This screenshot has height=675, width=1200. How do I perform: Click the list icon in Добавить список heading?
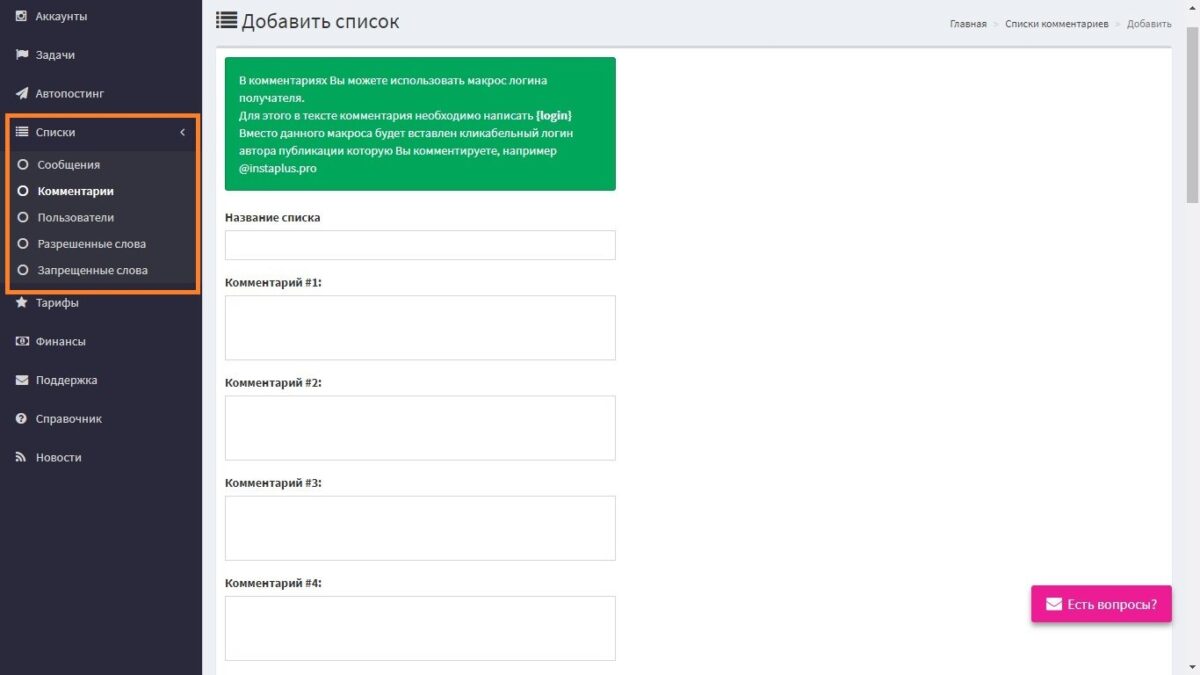226,20
